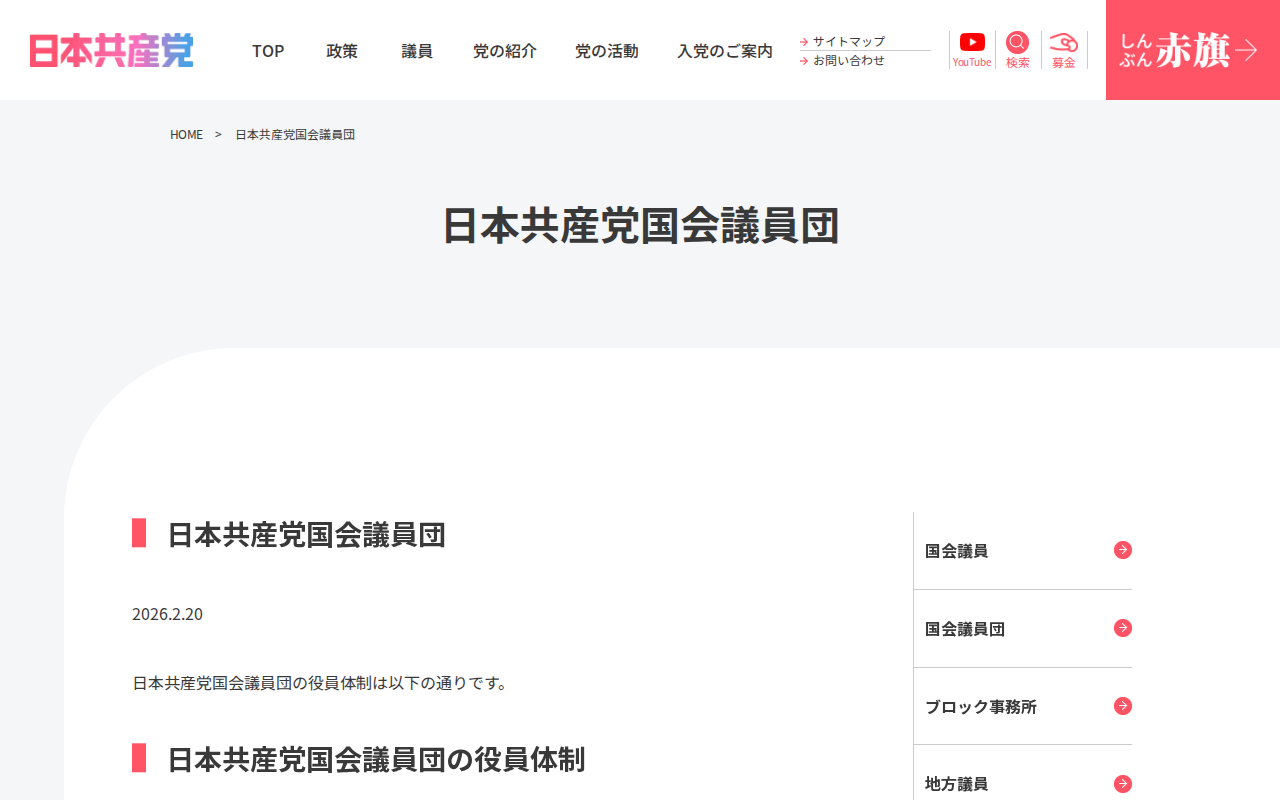Screen dimensions: 1280x800
Task: Open the 地方議員 sidebar link
Action: [1023, 784]
